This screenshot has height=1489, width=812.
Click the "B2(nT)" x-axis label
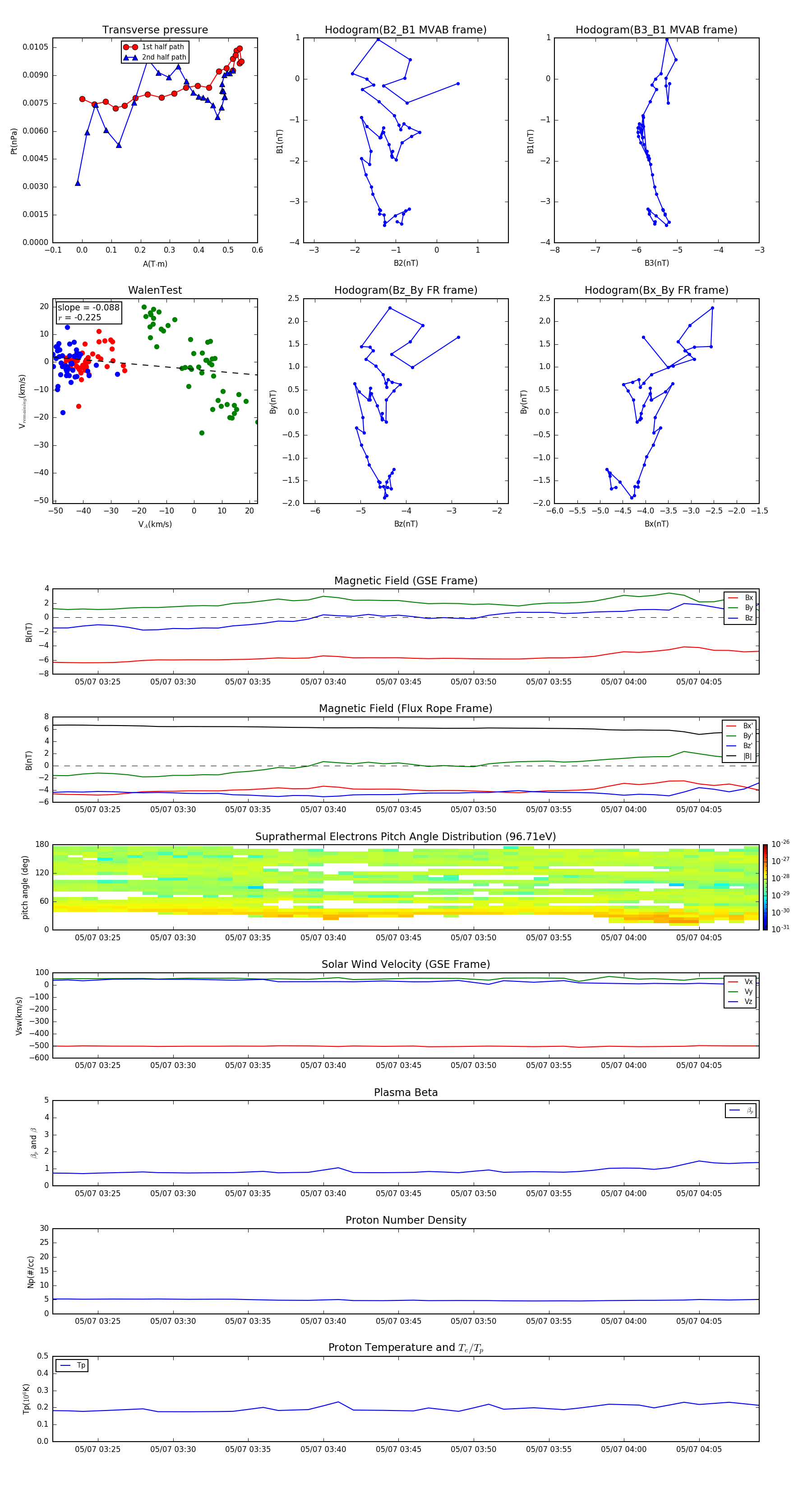pos(406,263)
